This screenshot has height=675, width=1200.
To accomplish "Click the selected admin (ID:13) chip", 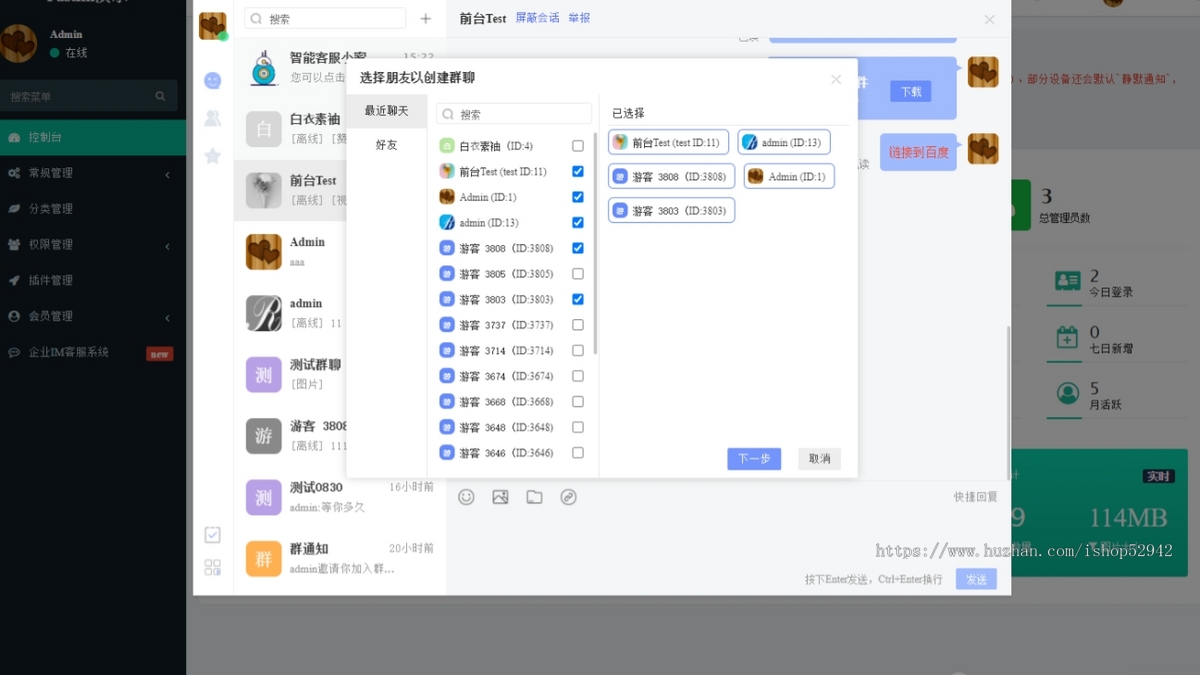I will [x=784, y=142].
